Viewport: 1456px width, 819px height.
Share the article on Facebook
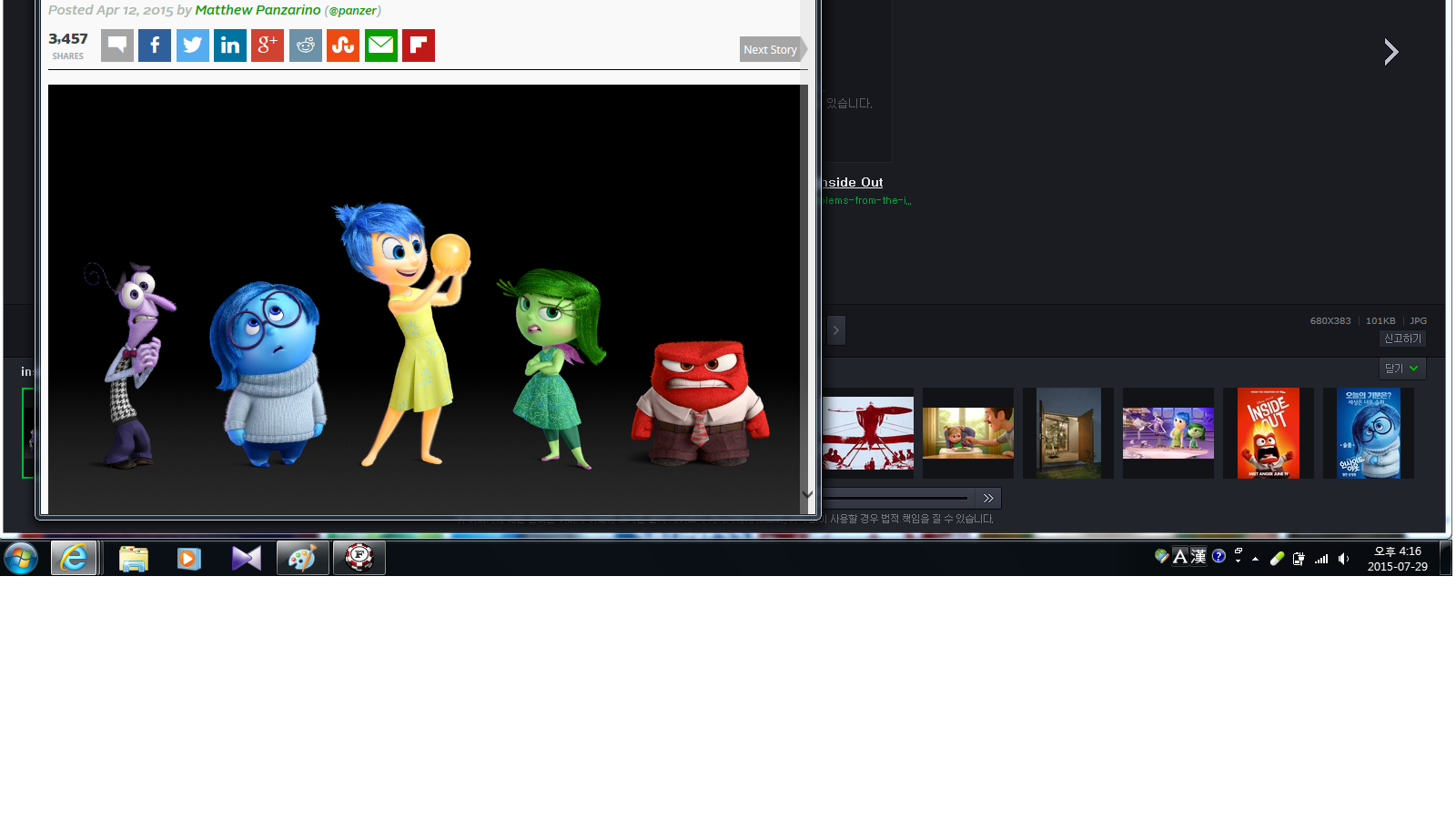point(155,45)
